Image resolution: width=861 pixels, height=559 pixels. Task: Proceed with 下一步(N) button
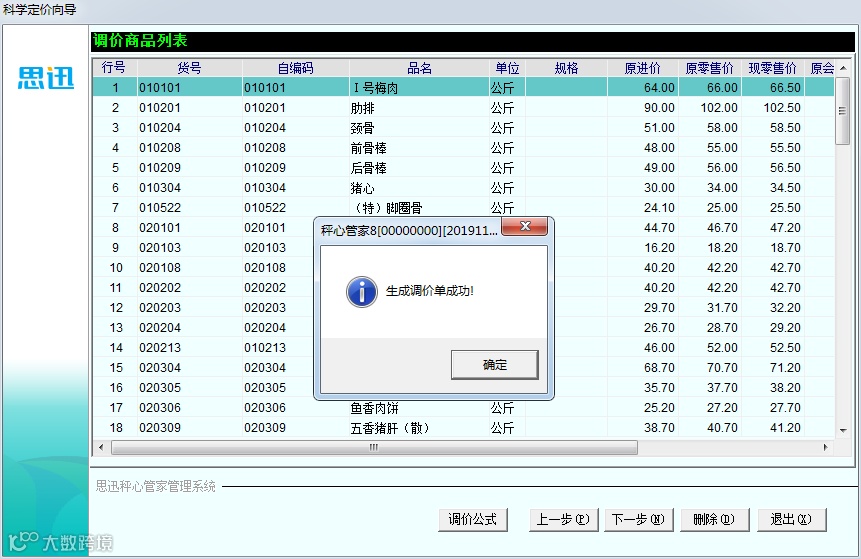click(x=639, y=519)
